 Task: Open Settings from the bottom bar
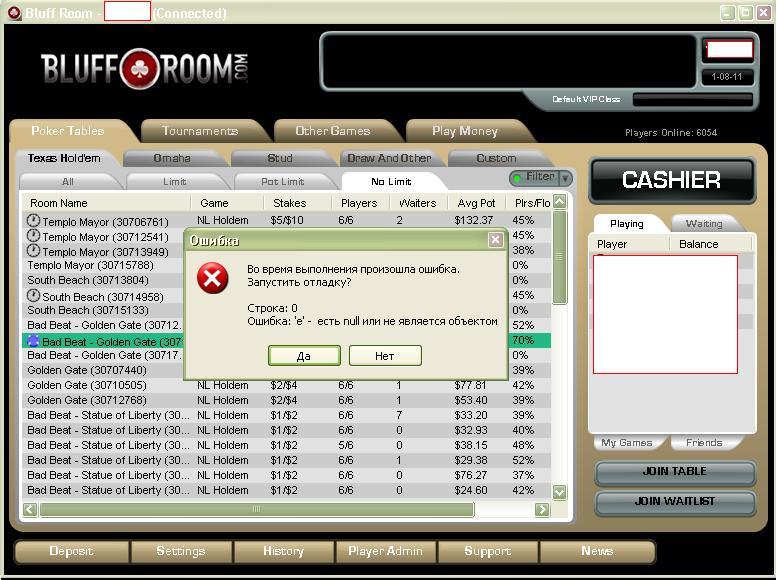click(x=181, y=551)
